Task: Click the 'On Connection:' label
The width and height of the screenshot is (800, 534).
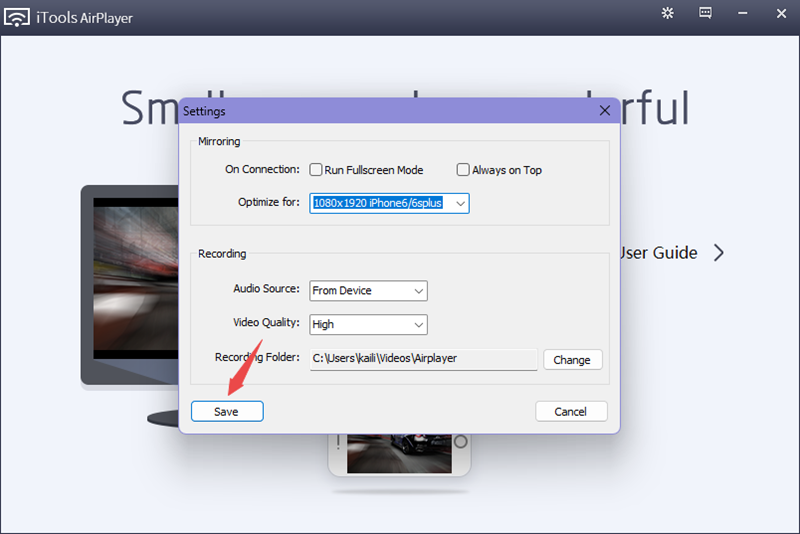Action: 262,169
